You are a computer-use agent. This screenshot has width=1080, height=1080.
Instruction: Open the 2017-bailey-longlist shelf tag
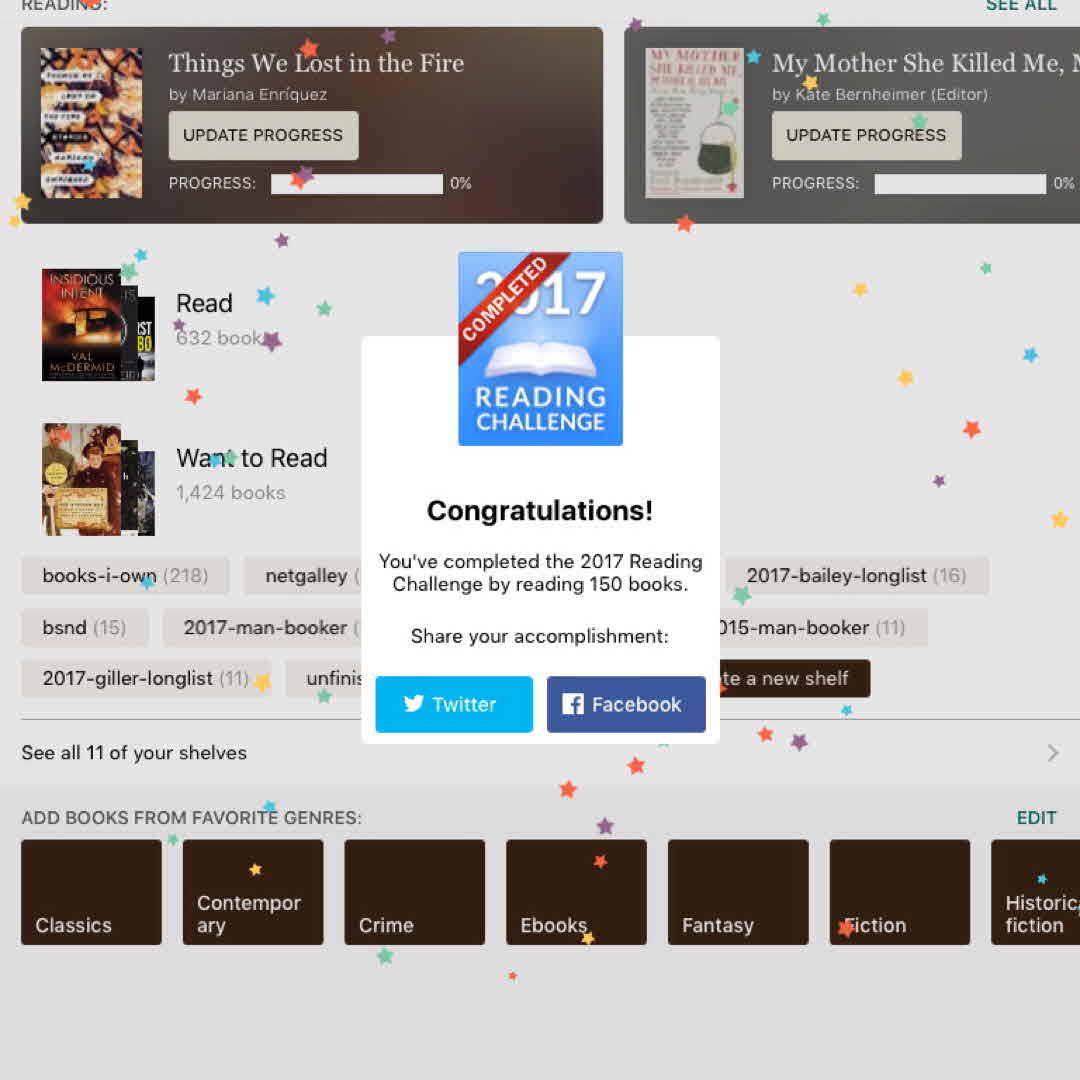tap(856, 575)
